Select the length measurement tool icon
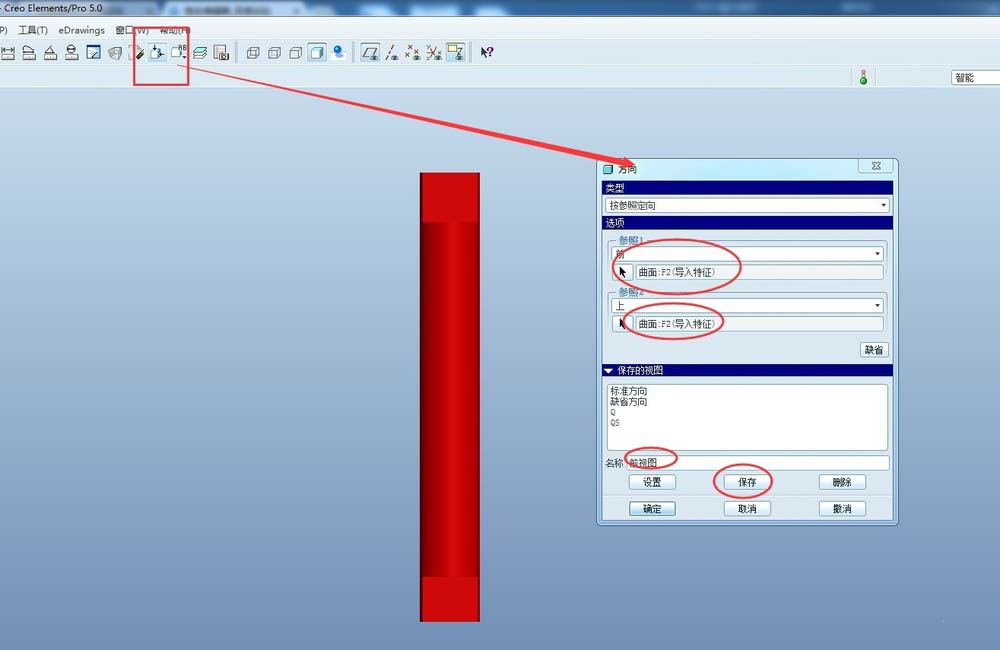 coord(29,53)
